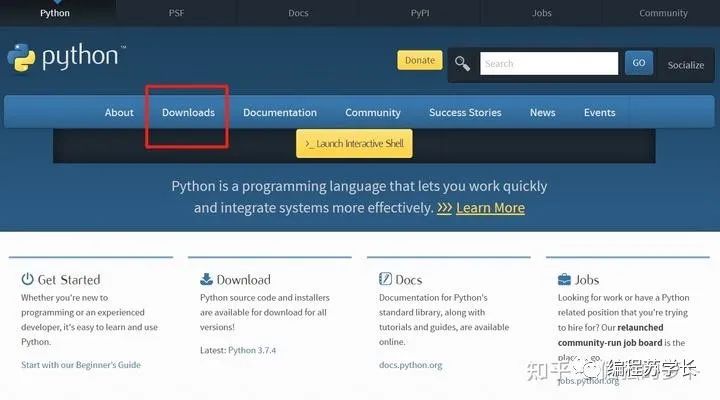Click the Docs notebook icon
The height and width of the screenshot is (400, 720).
pyautogui.click(x=385, y=279)
